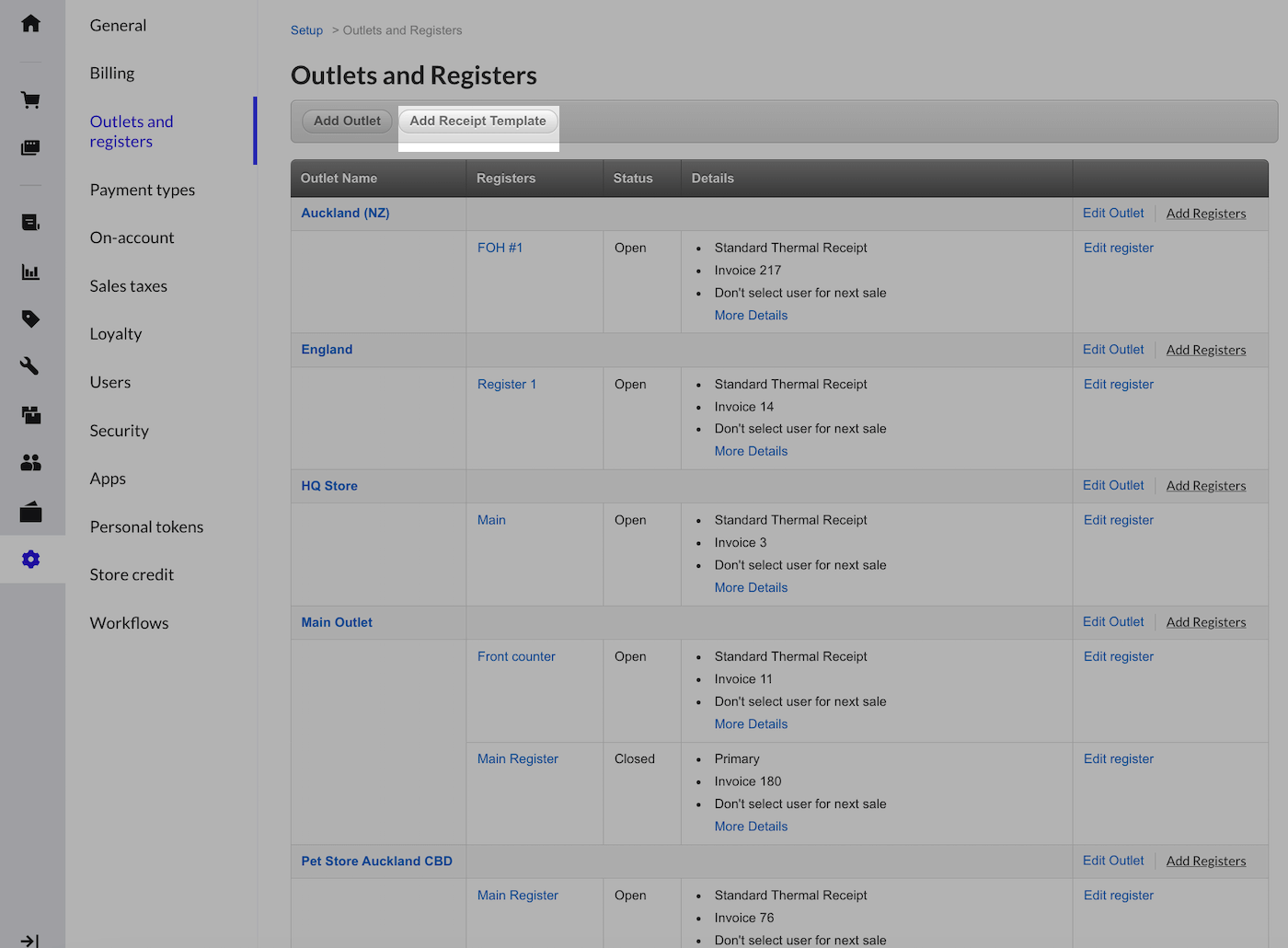Edit register in Invoice 76 row
The image size is (1288, 948).
click(x=1118, y=895)
